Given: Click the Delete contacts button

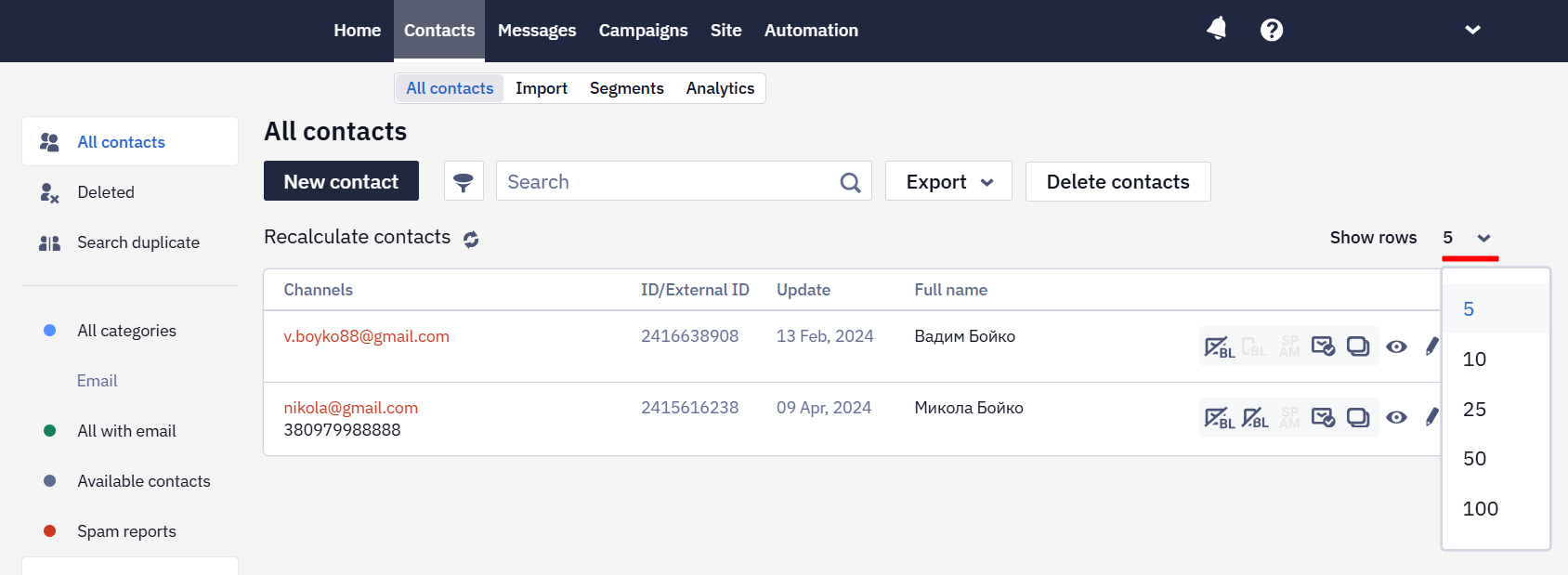Looking at the screenshot, I should (1118, 181).
